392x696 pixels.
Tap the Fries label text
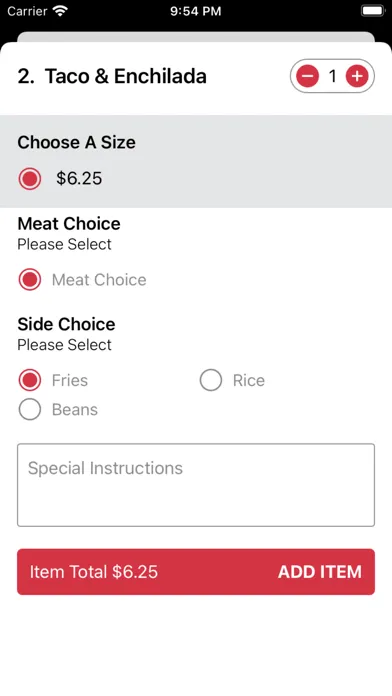tap(70, 380)
